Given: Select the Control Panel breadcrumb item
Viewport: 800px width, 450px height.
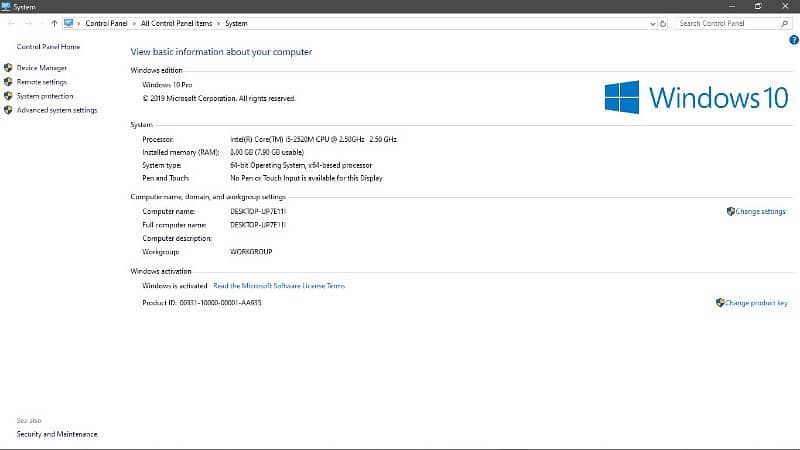Looking at the screenshot, I should tap(106, 22).
